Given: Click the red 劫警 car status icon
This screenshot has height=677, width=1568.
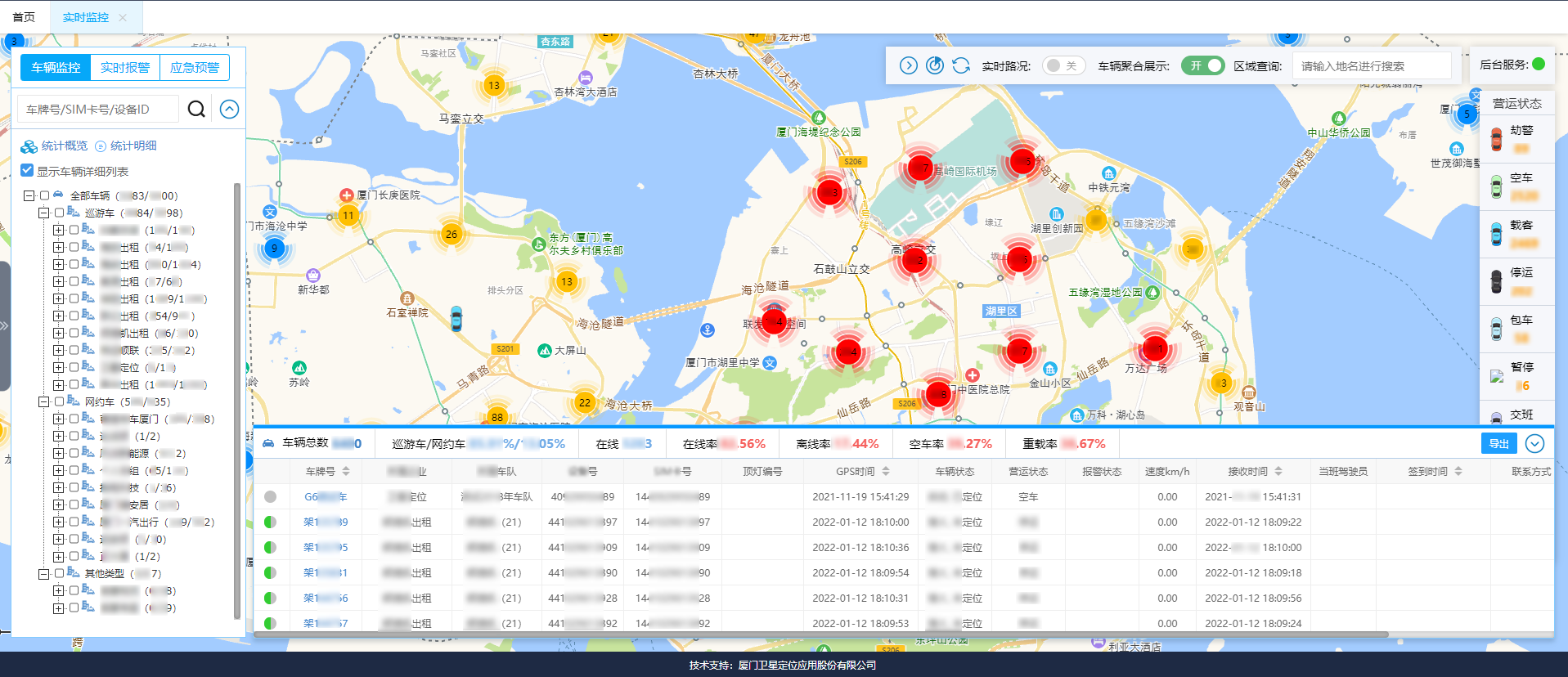Looking at the screenshot, I should (1496, 139).
